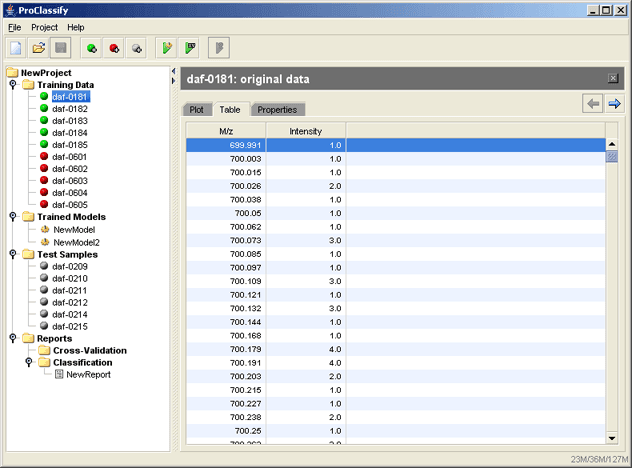Click the New Project toolbar icon
Viewport: 632px width, 468px height.
tap(16, 48)
